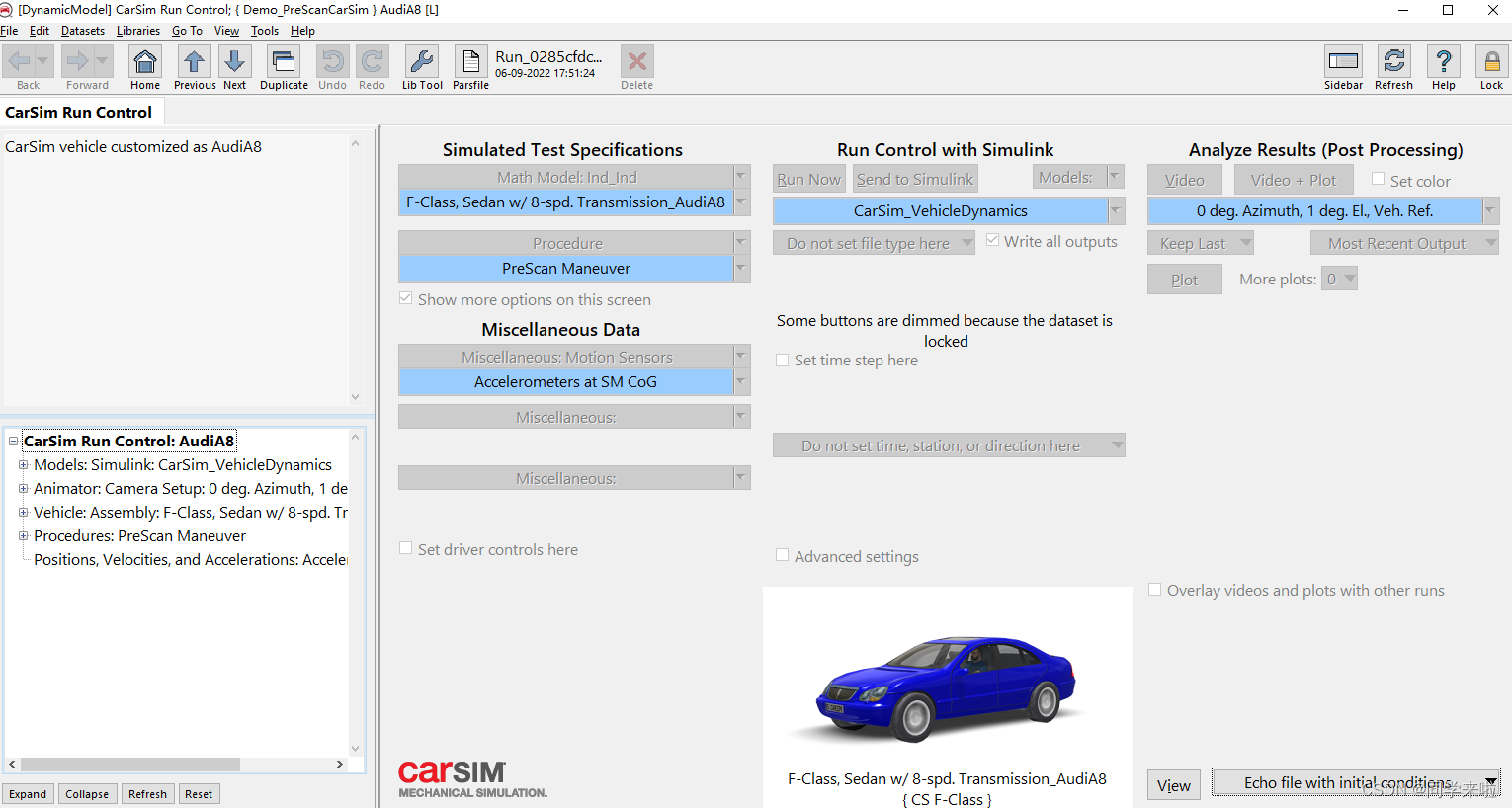Click the Plot button

coord(1184,280)
